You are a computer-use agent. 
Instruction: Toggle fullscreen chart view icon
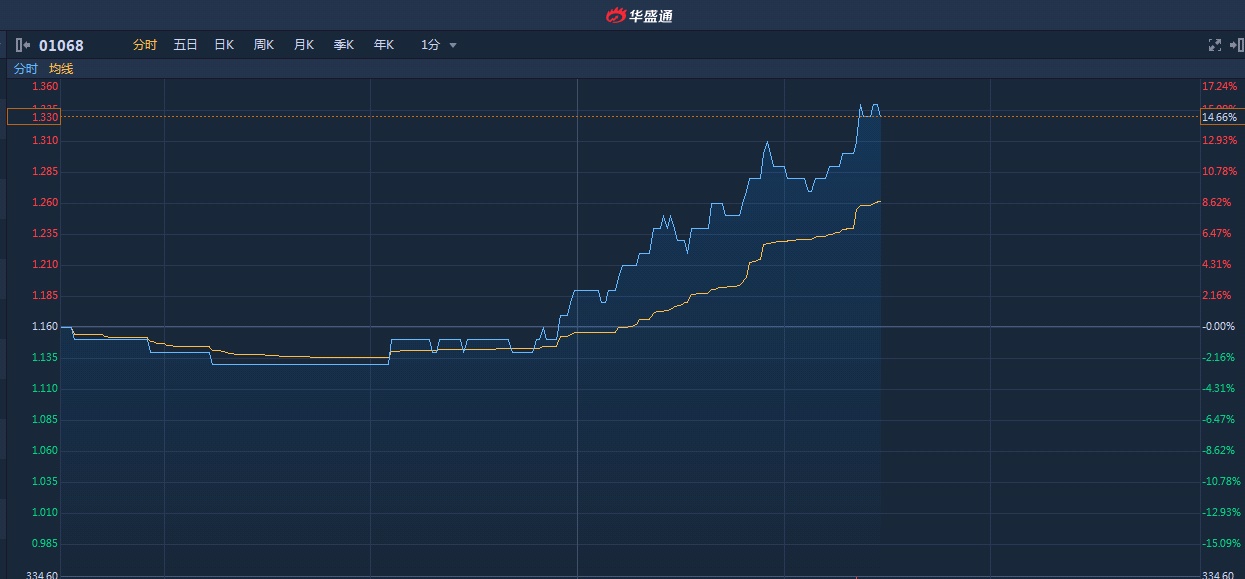tap(1215, 45)
